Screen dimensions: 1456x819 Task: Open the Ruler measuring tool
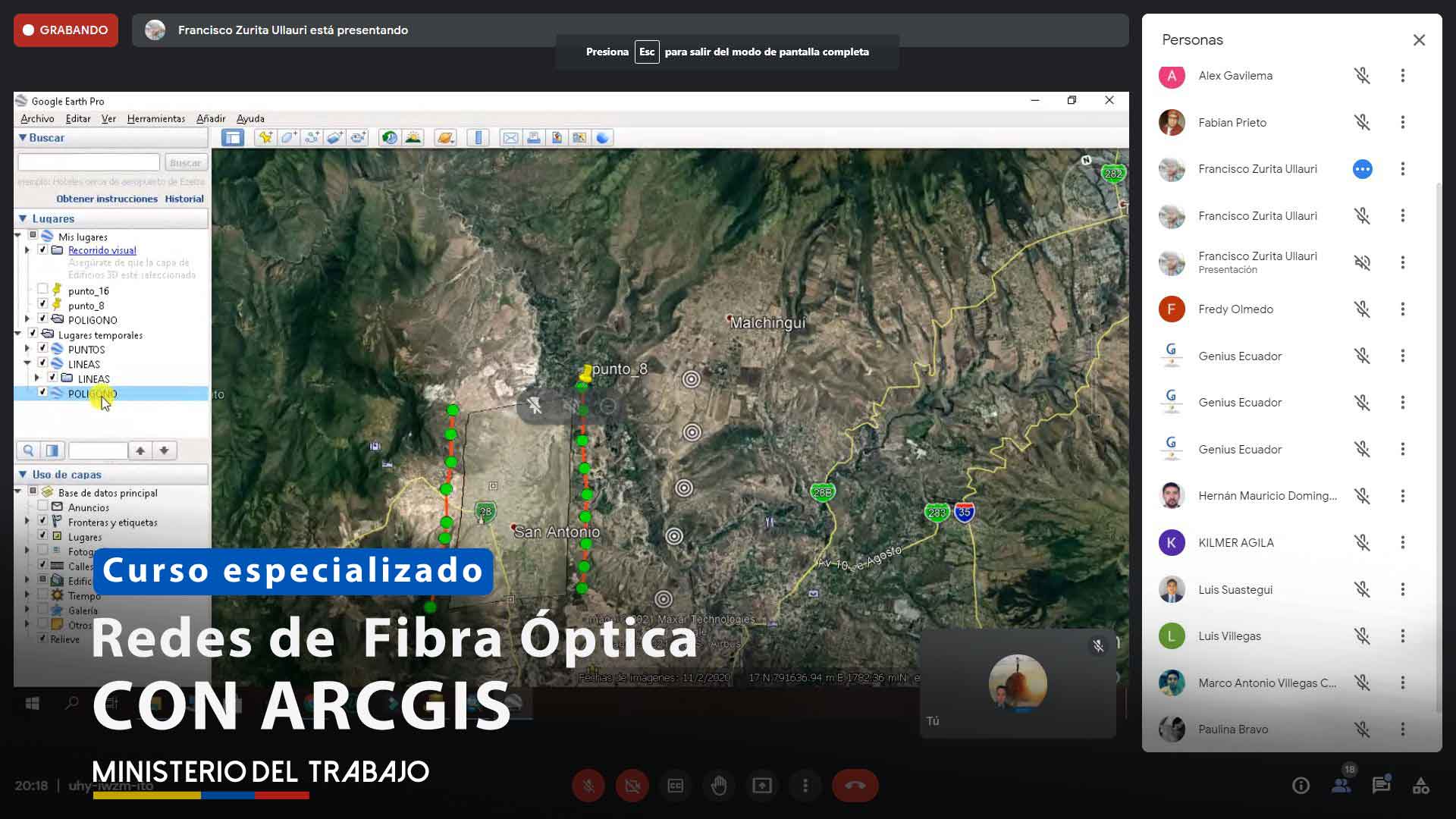478,137
